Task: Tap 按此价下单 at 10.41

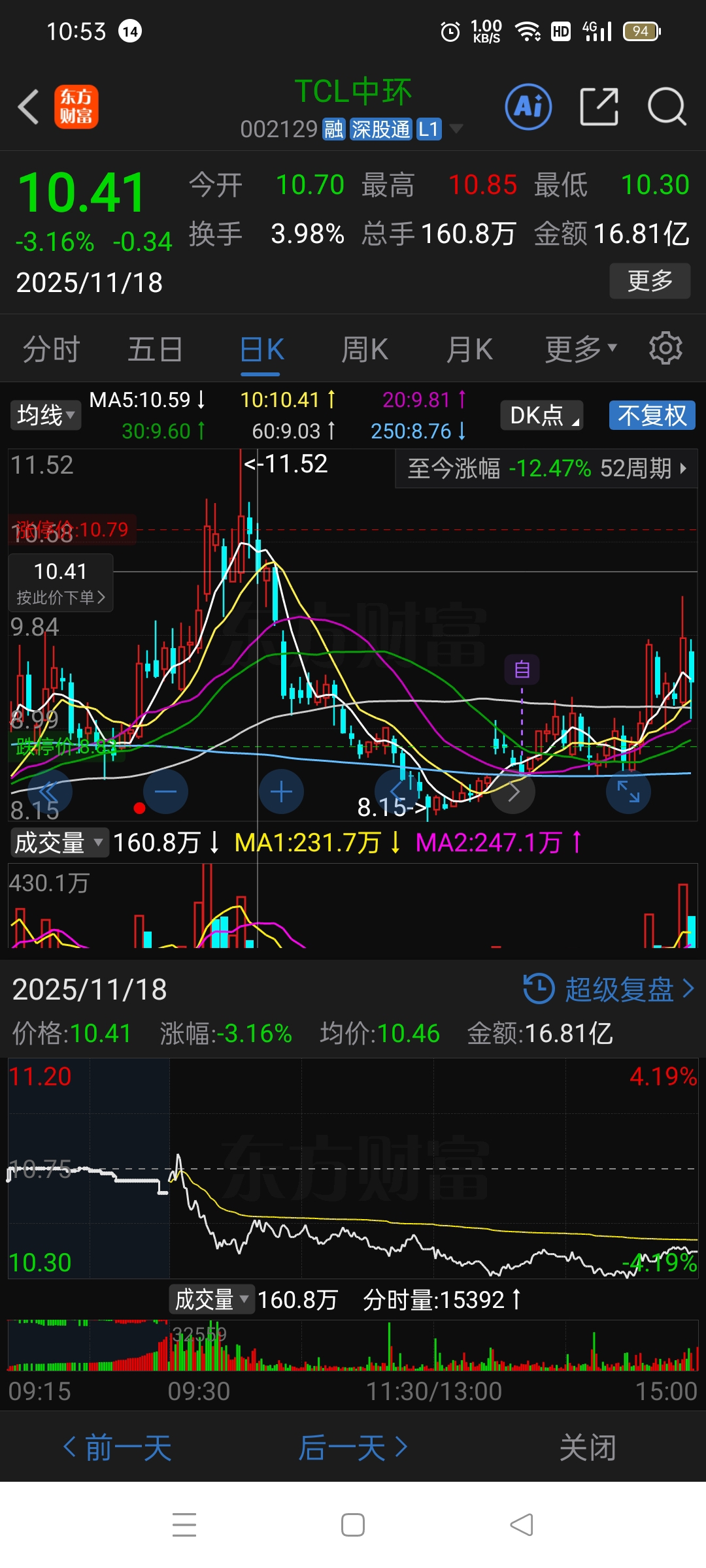Action: [61, 583]
